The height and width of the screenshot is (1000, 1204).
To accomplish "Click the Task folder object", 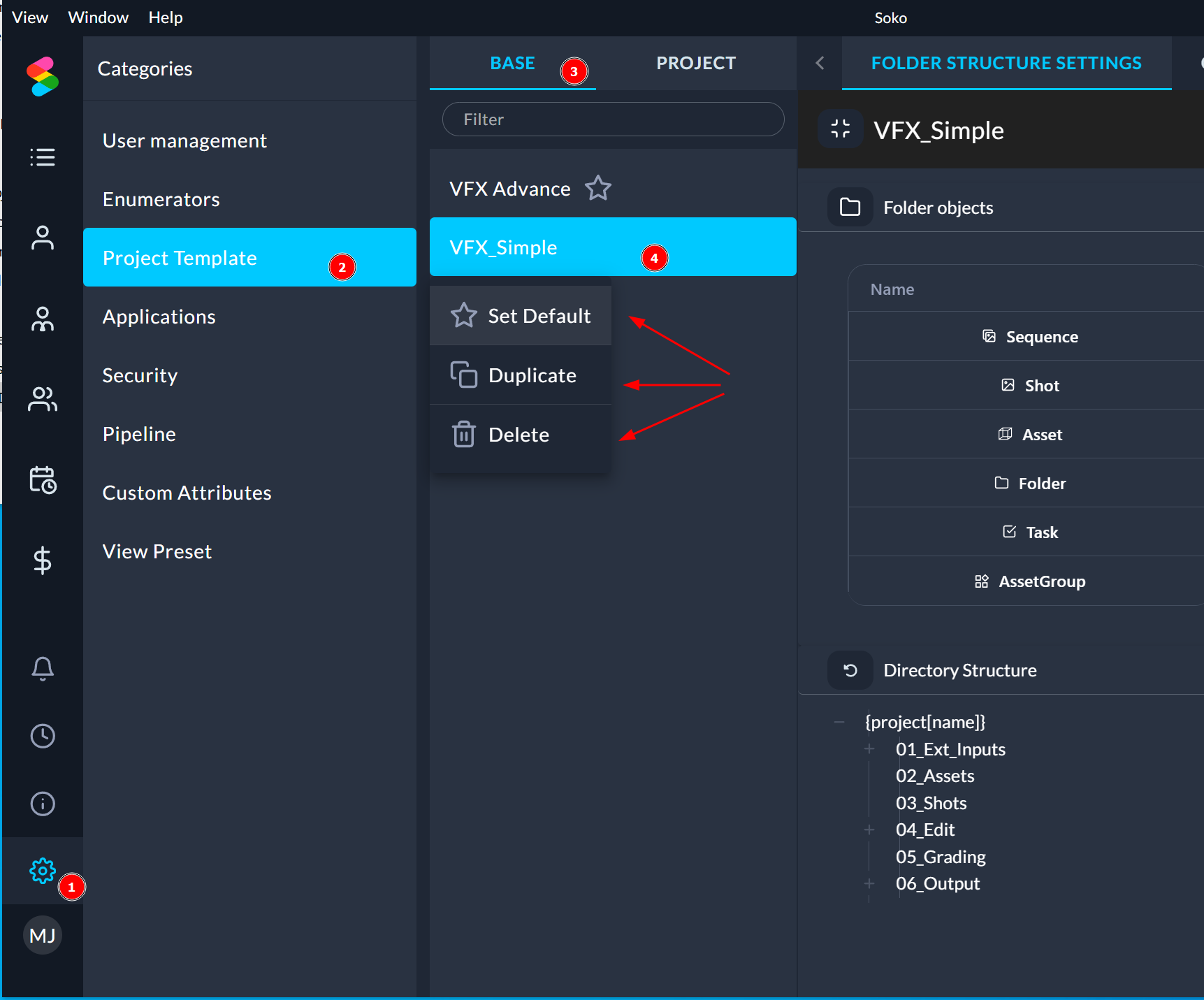I will [1026, 532].
